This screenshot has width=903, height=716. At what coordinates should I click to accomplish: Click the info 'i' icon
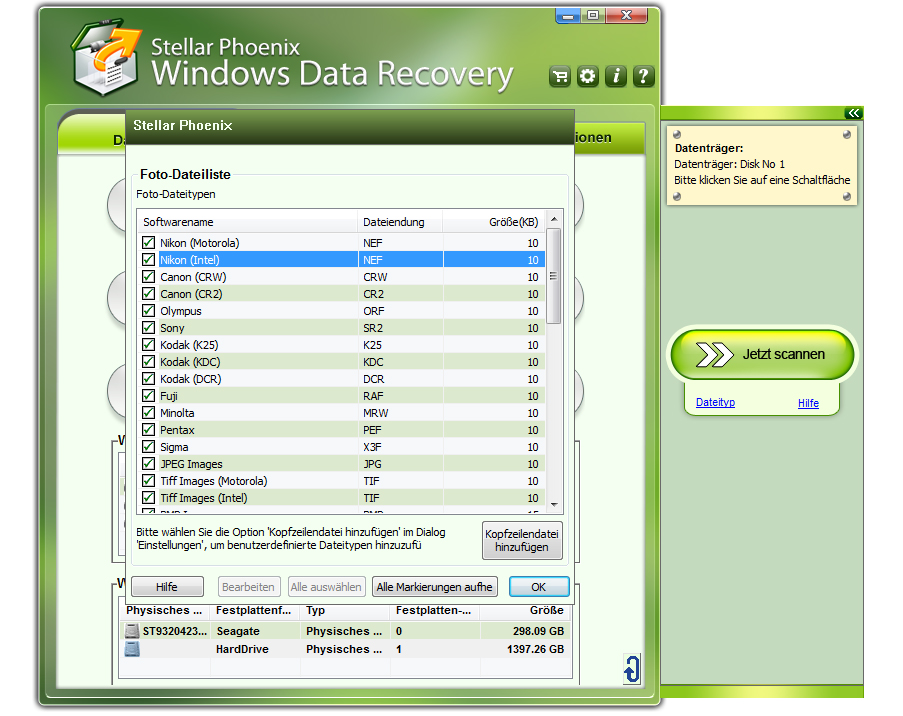coord(616,76)
